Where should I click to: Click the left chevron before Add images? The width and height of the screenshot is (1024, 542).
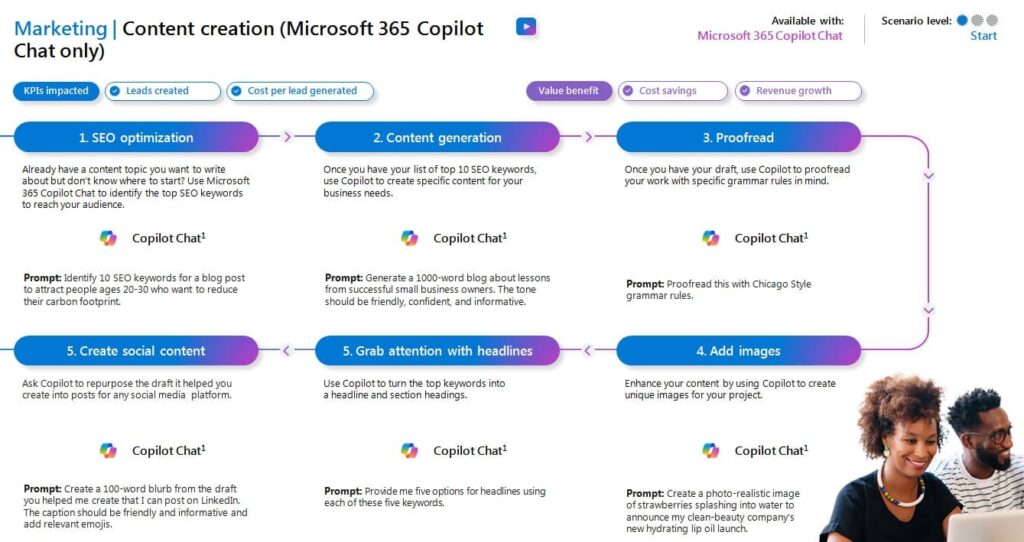[588, 350]
